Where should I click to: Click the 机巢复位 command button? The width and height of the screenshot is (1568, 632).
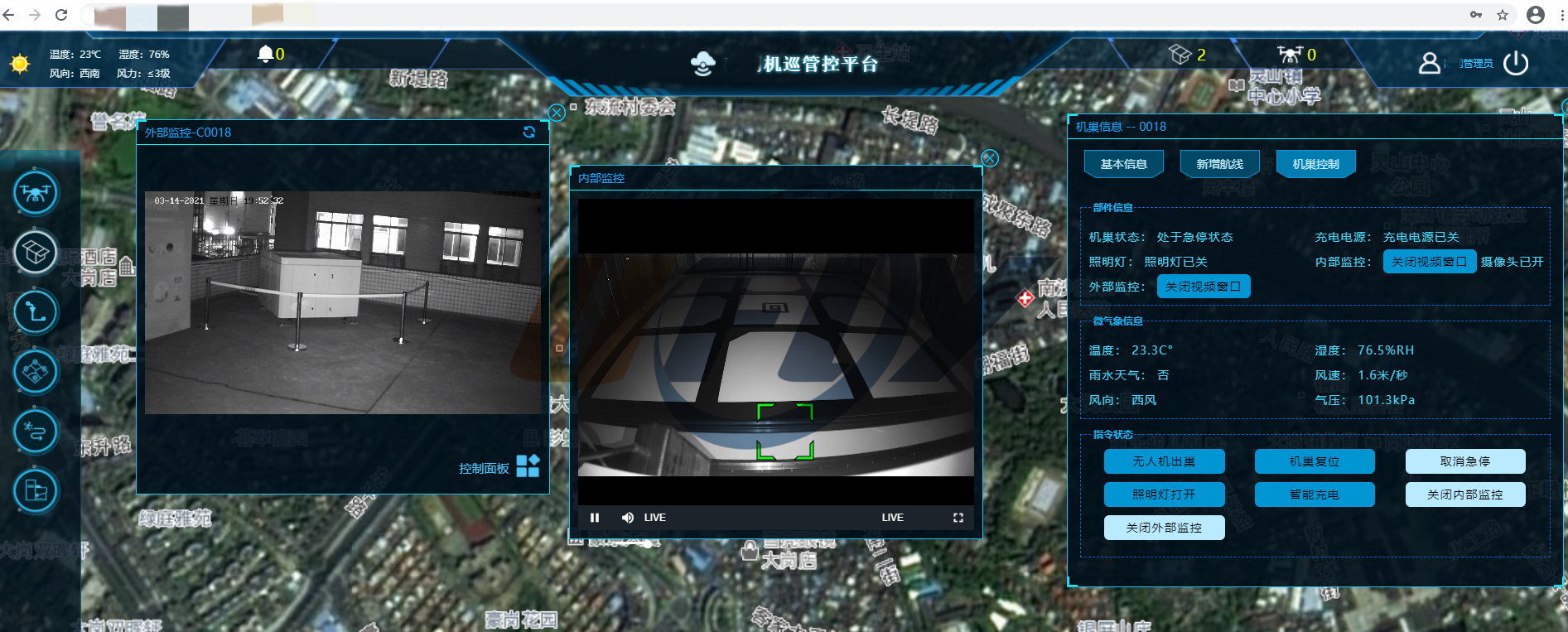[1315, 461]
